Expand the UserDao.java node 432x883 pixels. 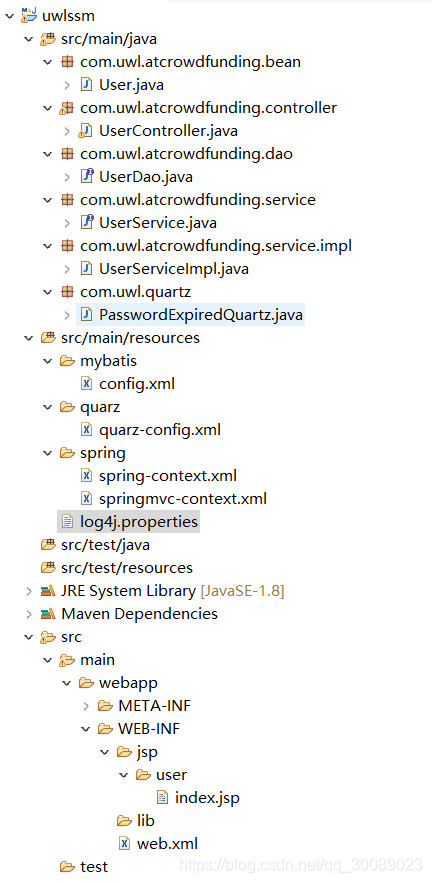pyautogui.click(x=67, y=177)
